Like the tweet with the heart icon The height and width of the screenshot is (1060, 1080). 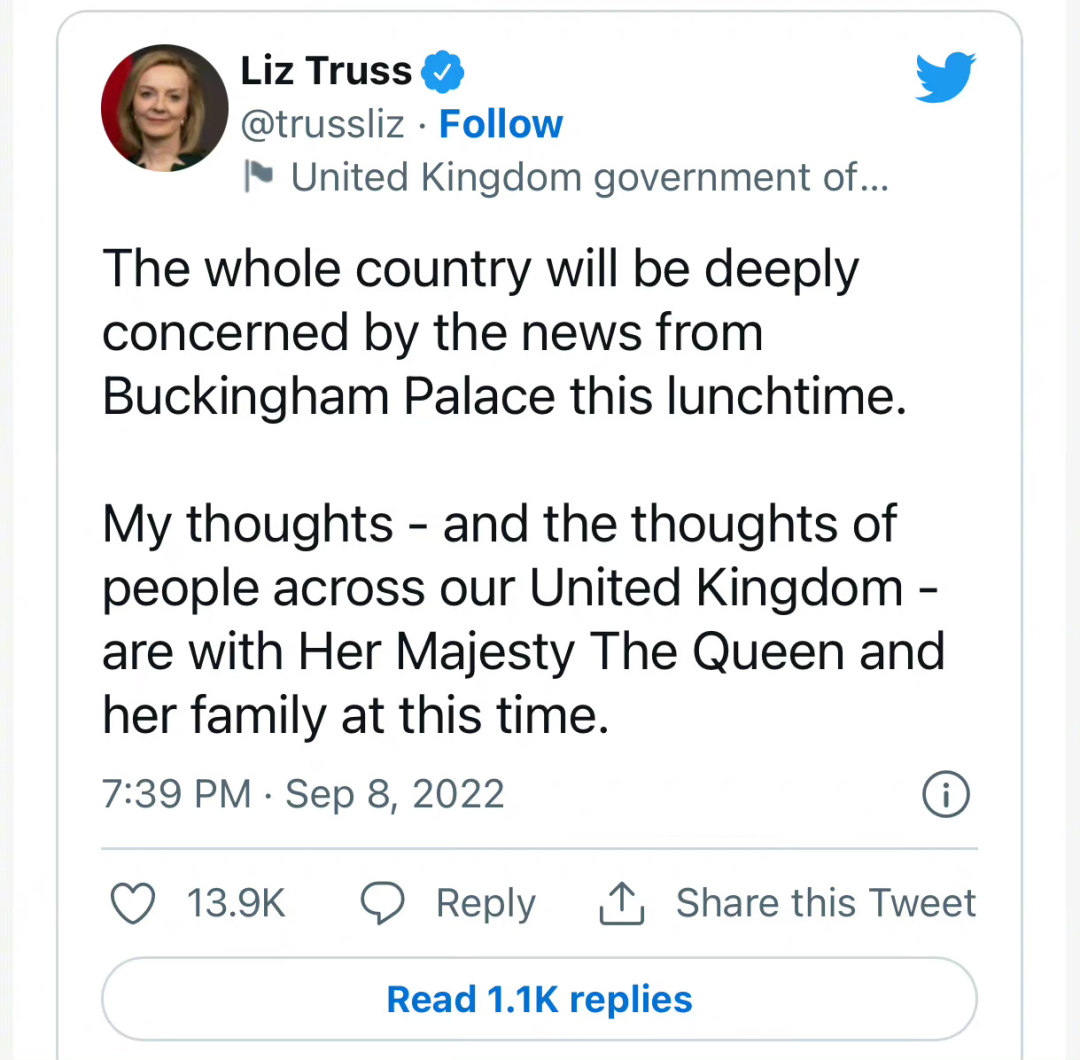coord(132,904)
